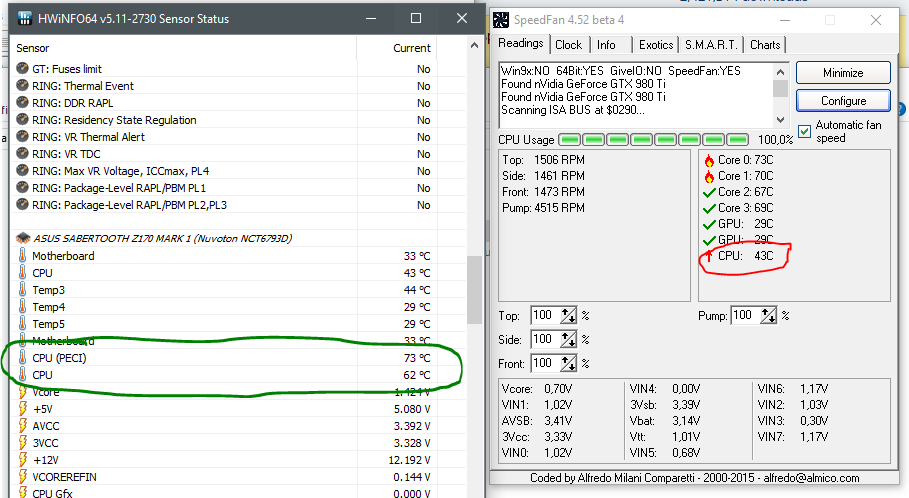Click the Front fan speed input field
Screen dimensions: 909x498
(x=545, y=363)
